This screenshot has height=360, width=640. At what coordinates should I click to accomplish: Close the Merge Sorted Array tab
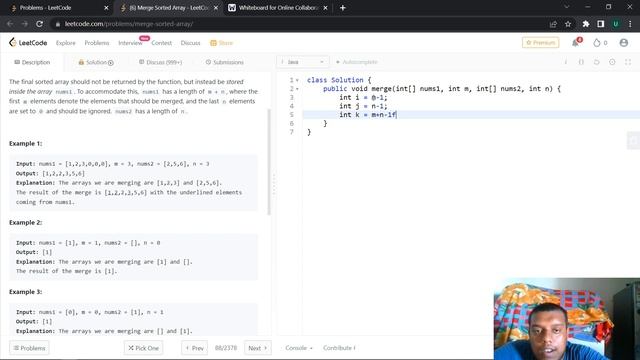pos(216,8)
